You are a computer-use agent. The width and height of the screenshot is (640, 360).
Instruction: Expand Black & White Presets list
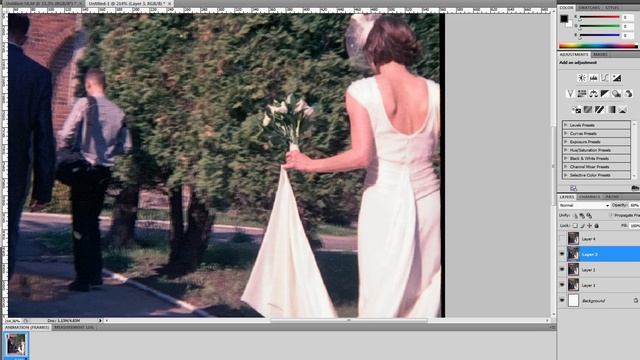click(566, 158)
